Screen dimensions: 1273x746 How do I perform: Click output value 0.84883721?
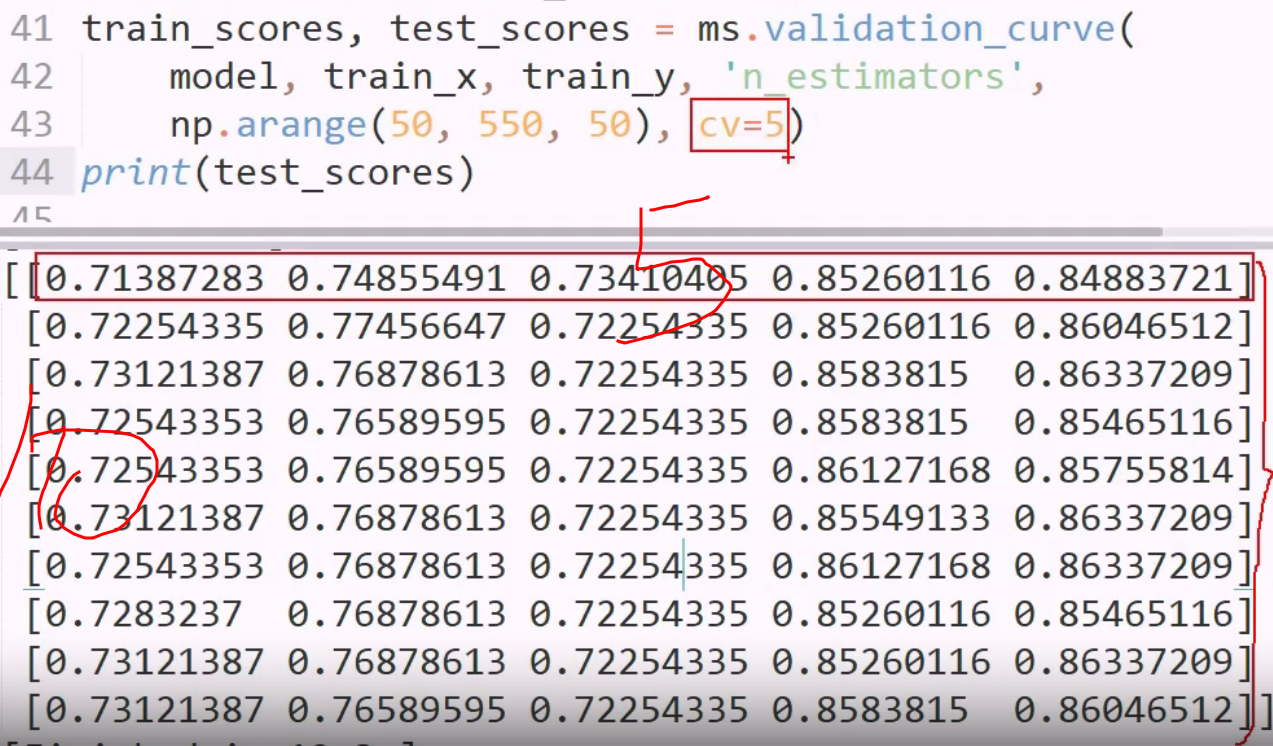click(x=1123, y=277)
